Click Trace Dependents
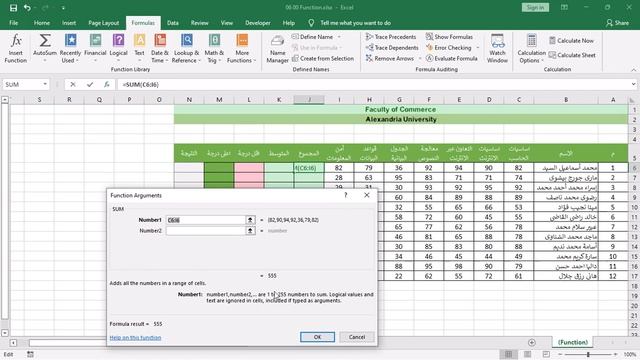Viewport: 640px width, 360px height. click(392, 48)
